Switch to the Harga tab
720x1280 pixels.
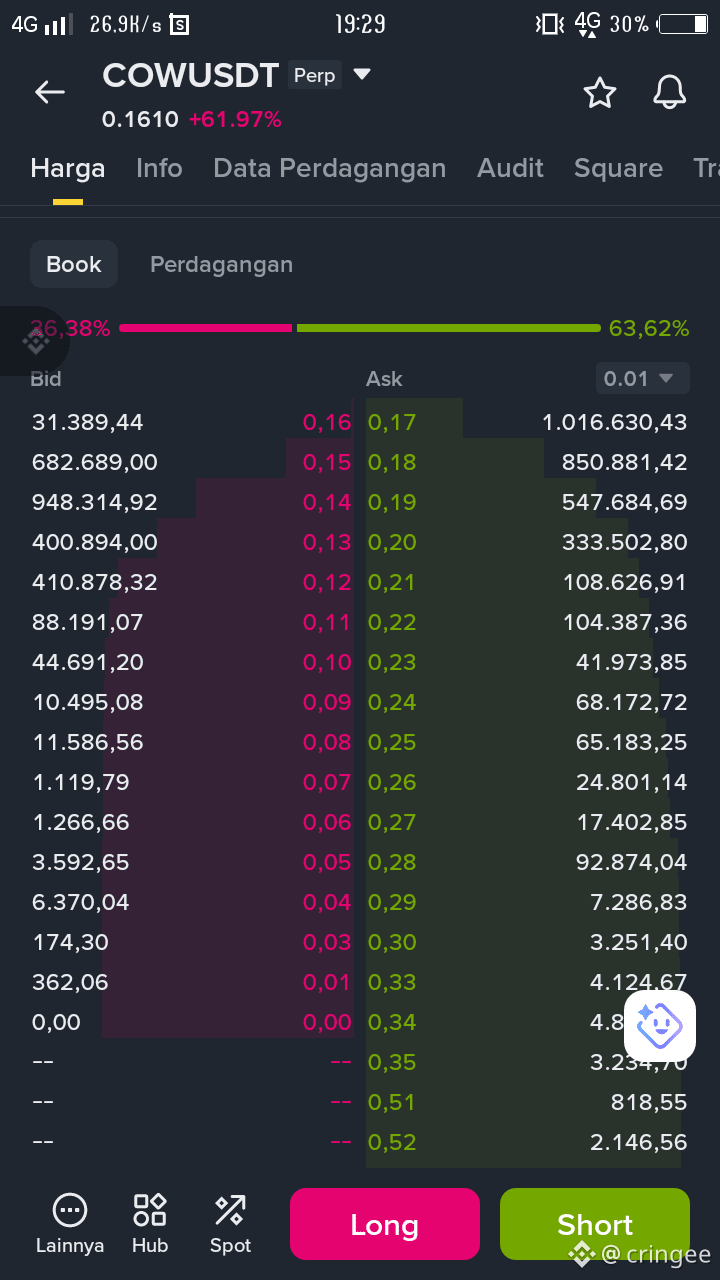[x=68, y=168]
